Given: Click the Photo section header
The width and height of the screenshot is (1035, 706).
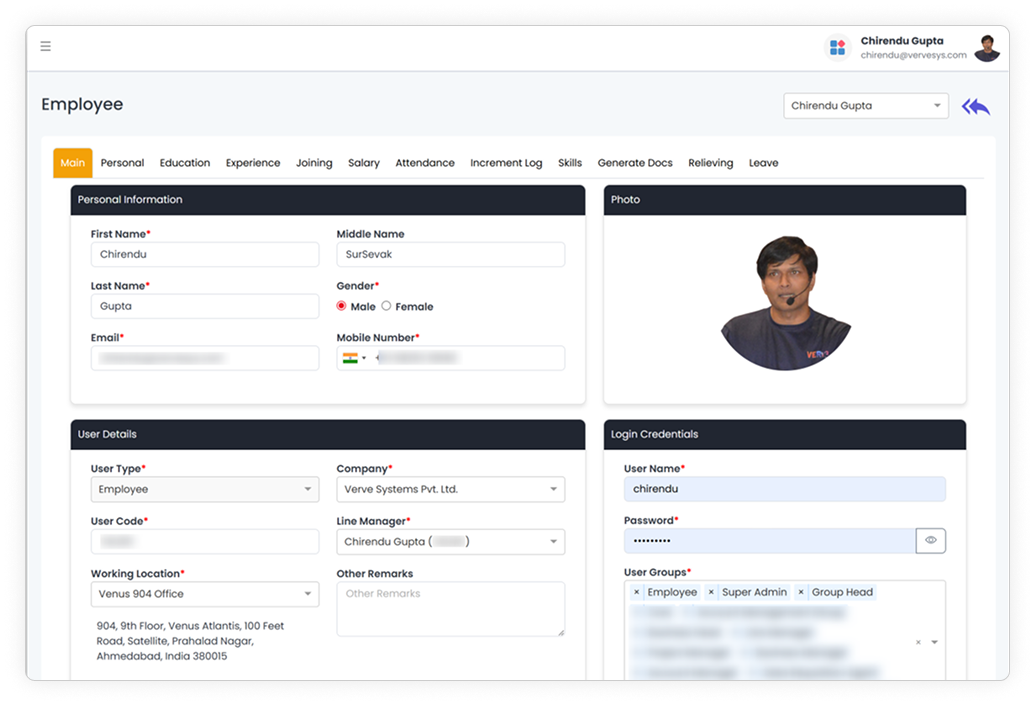Looking at the screenshot, I should (784, 200).
